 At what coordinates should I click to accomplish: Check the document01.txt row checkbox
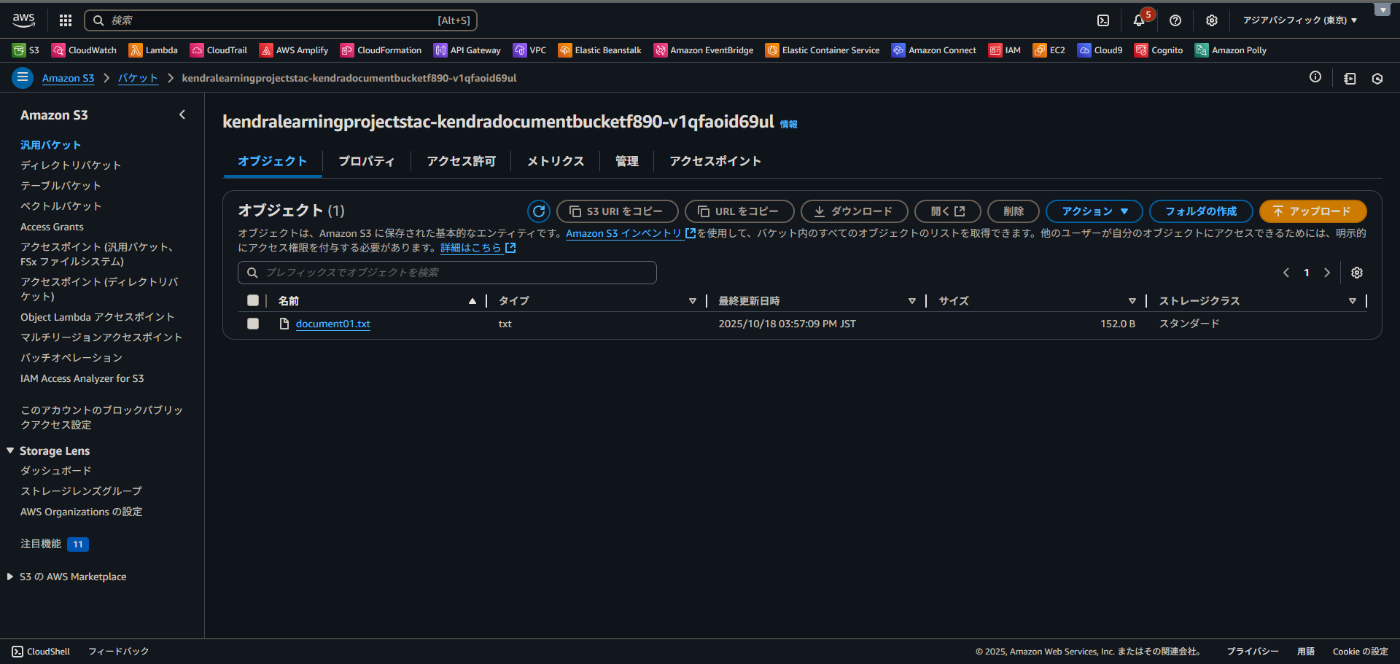(253, 323)
